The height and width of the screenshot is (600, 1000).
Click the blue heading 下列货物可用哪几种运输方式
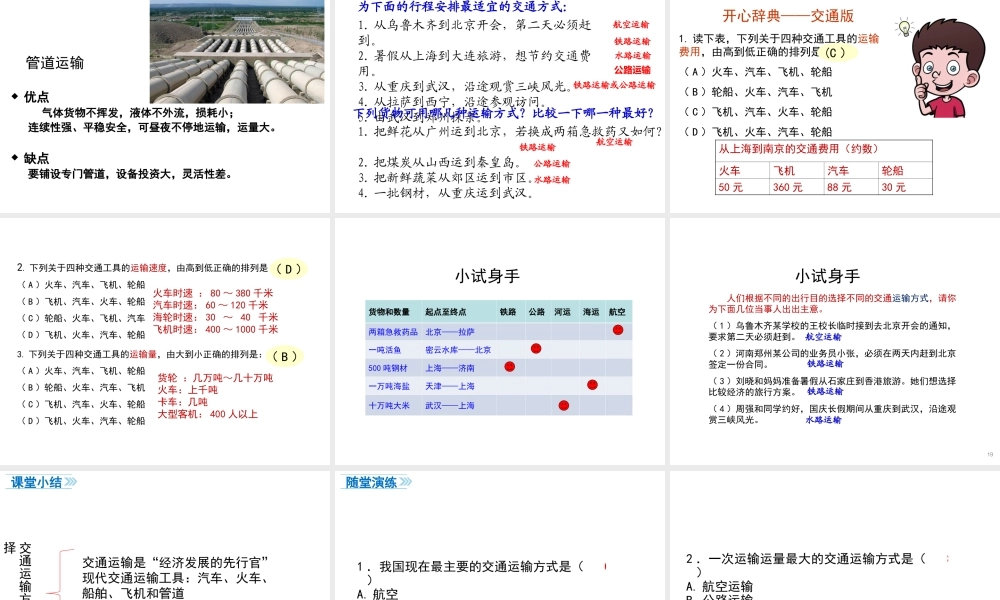coord(504,113)
